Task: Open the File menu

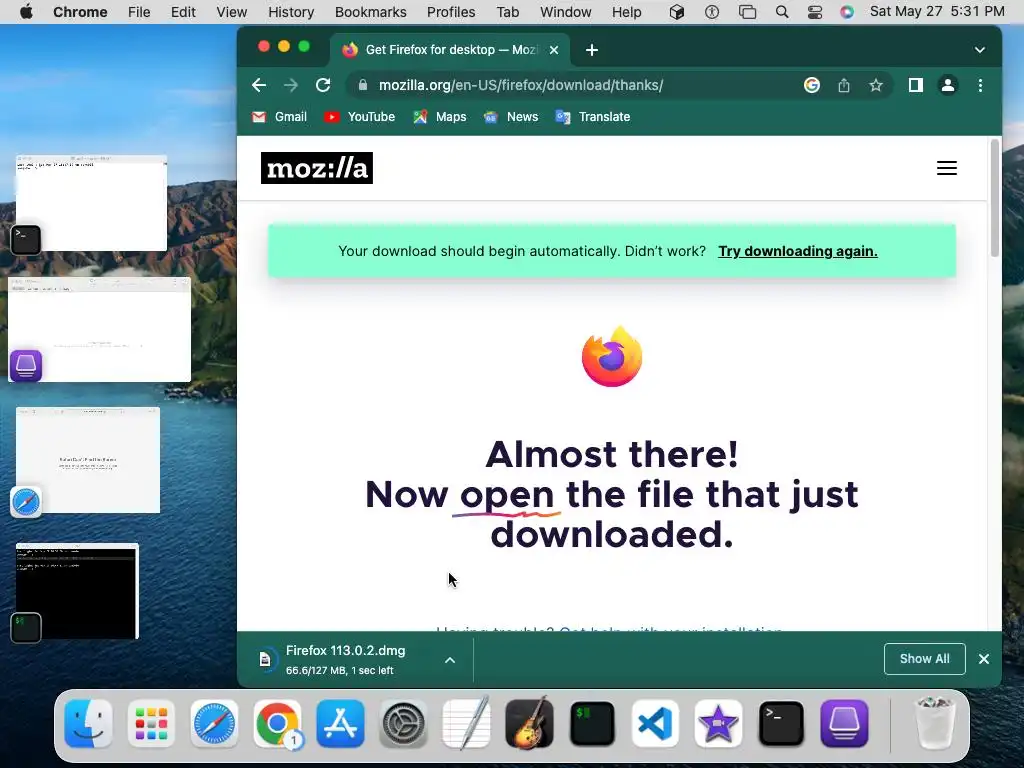Action: pyautogui.click(x=138, y=12)
